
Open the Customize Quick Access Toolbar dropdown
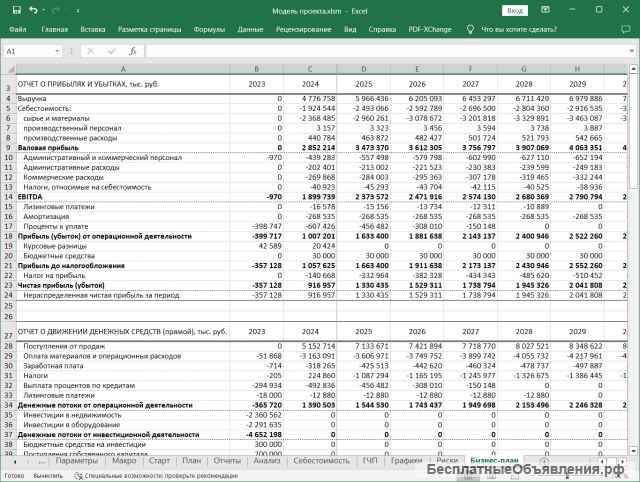pyautogui.click(x=76, y=10)
